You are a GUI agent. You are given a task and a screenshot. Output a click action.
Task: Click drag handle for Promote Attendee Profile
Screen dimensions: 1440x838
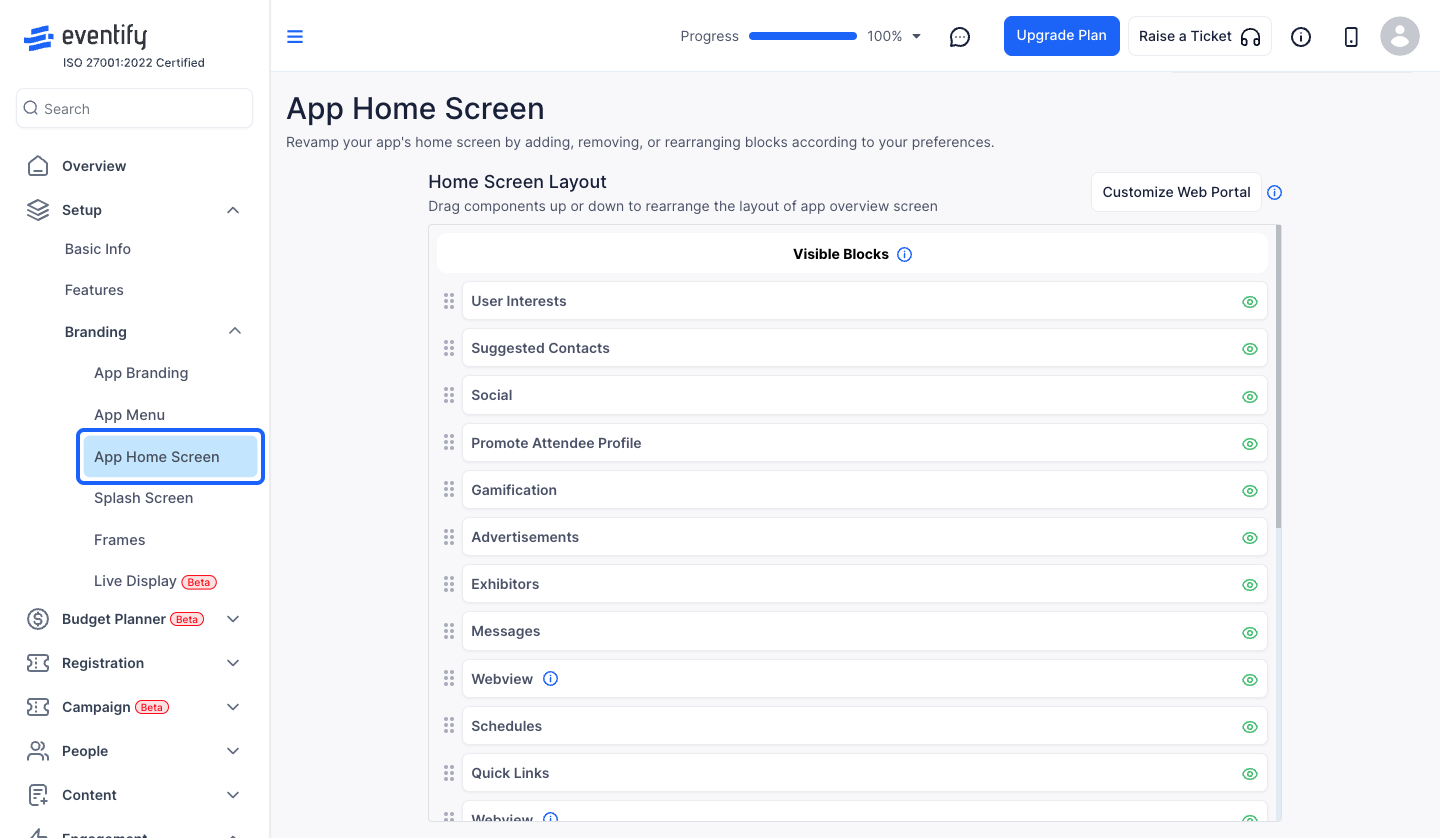coord(449,443)
